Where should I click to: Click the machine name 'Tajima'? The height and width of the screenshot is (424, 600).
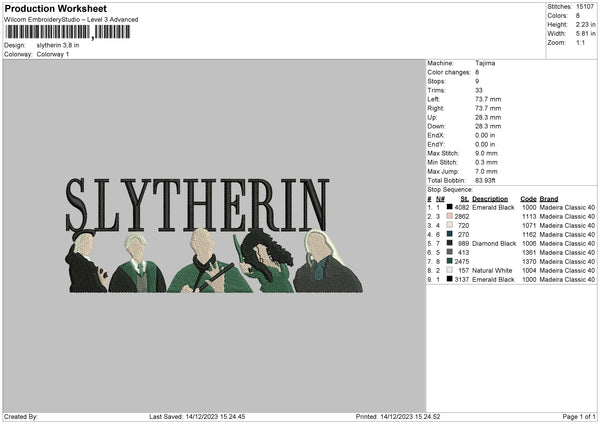tap(485, 63)
